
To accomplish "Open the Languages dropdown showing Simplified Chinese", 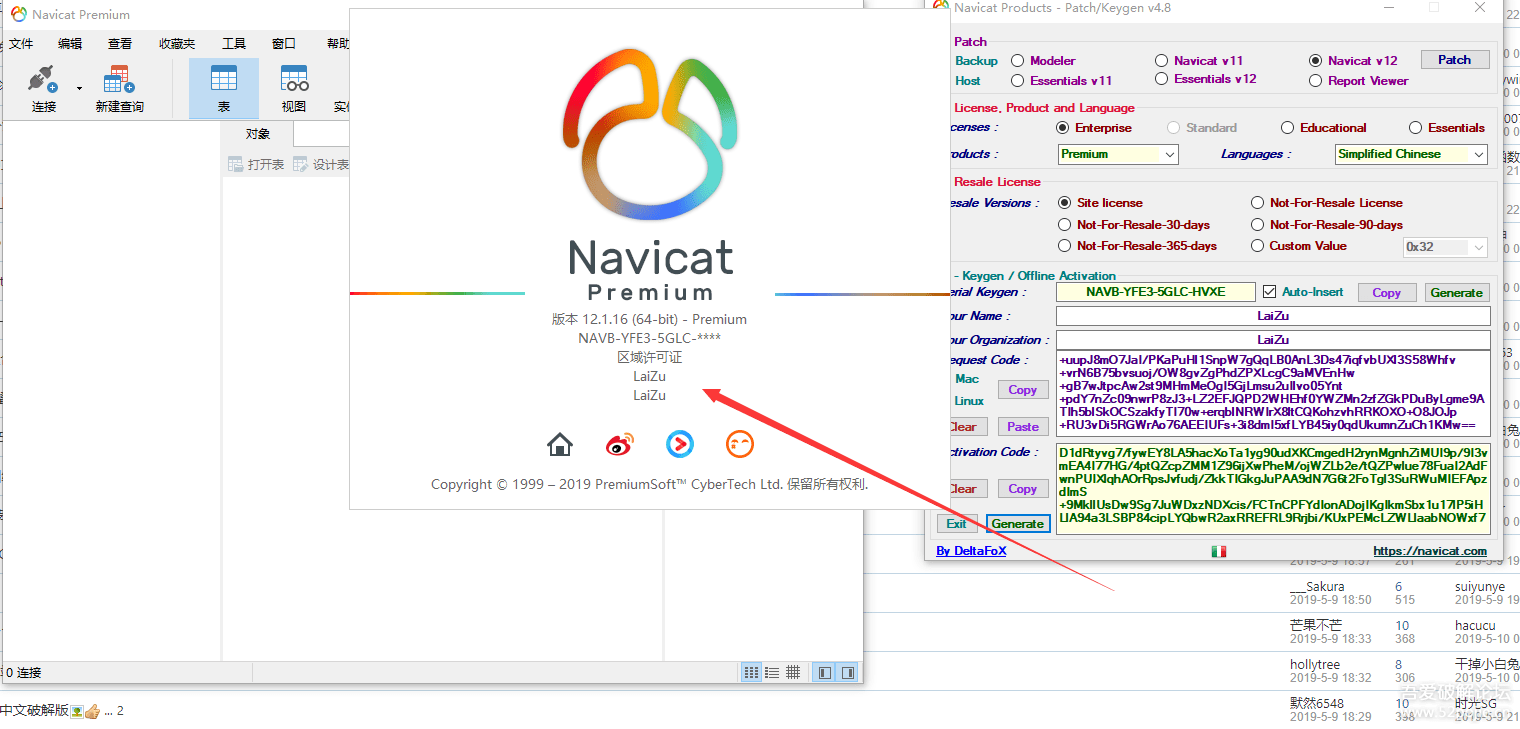I will pos(1411,154).
